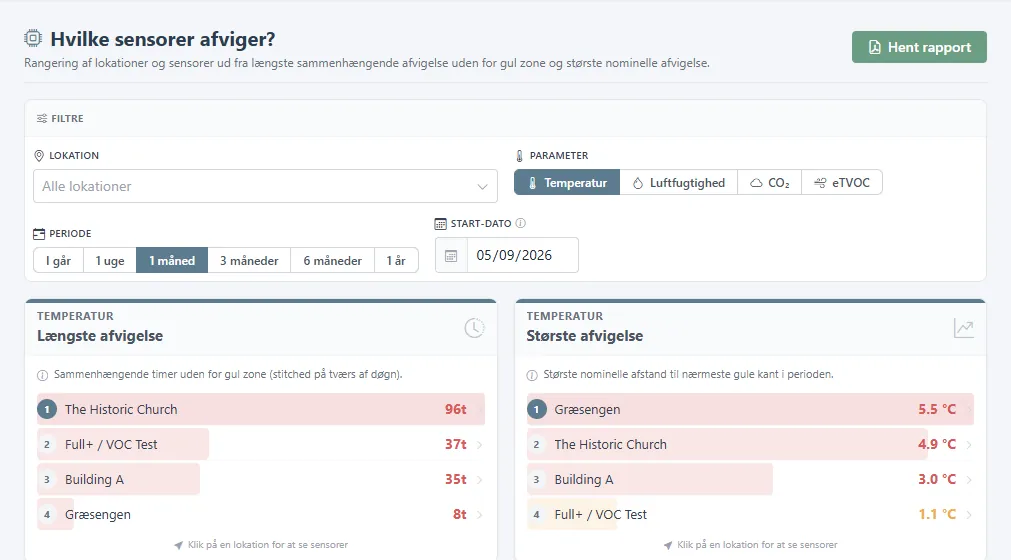The width and height of the screenshot is (1011, 560).
Task: Select the eTVOC parameter option
Action: (841, 182)
